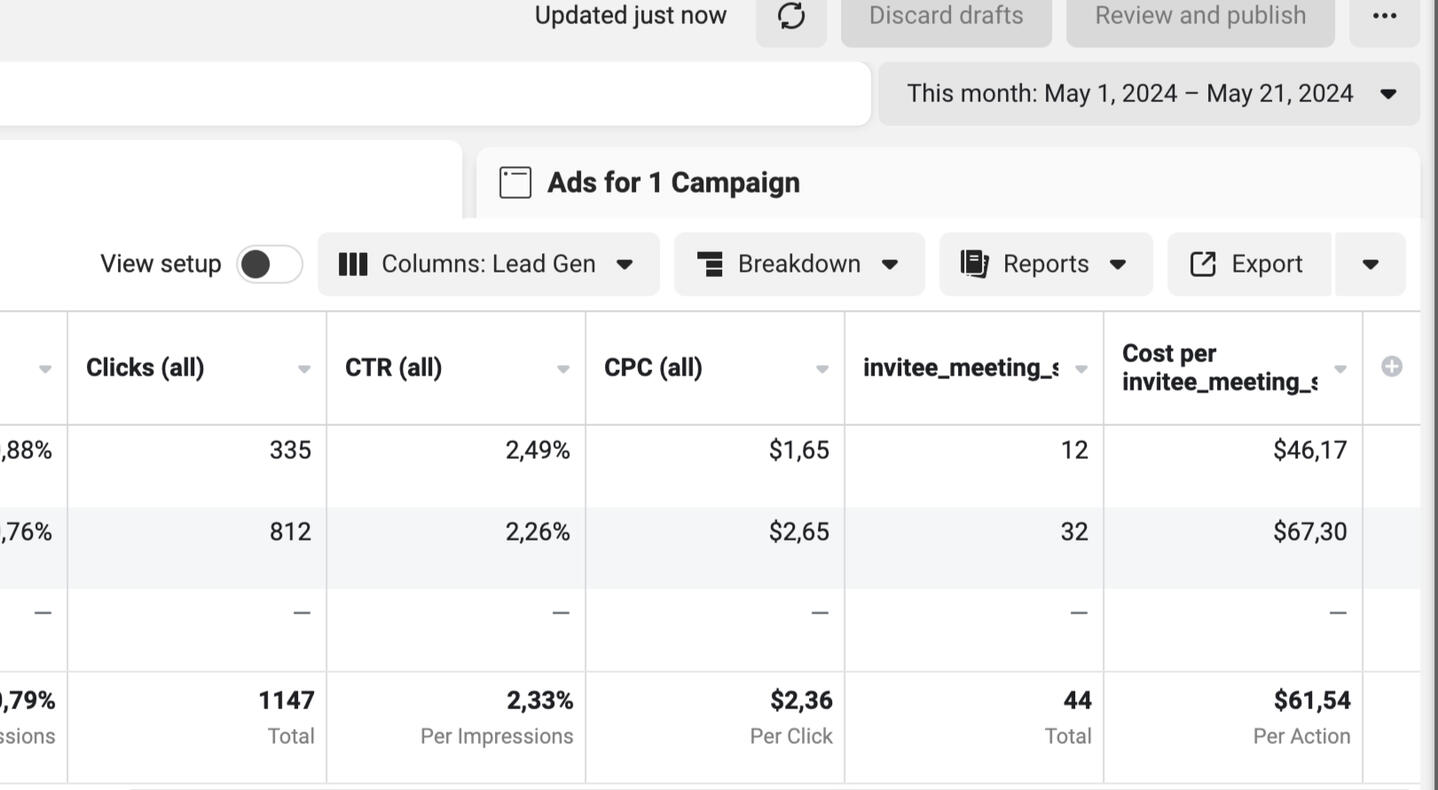Click the plus icon to add column
Viewport: 1438px width, 790px height.
(x=1391, y=367)
